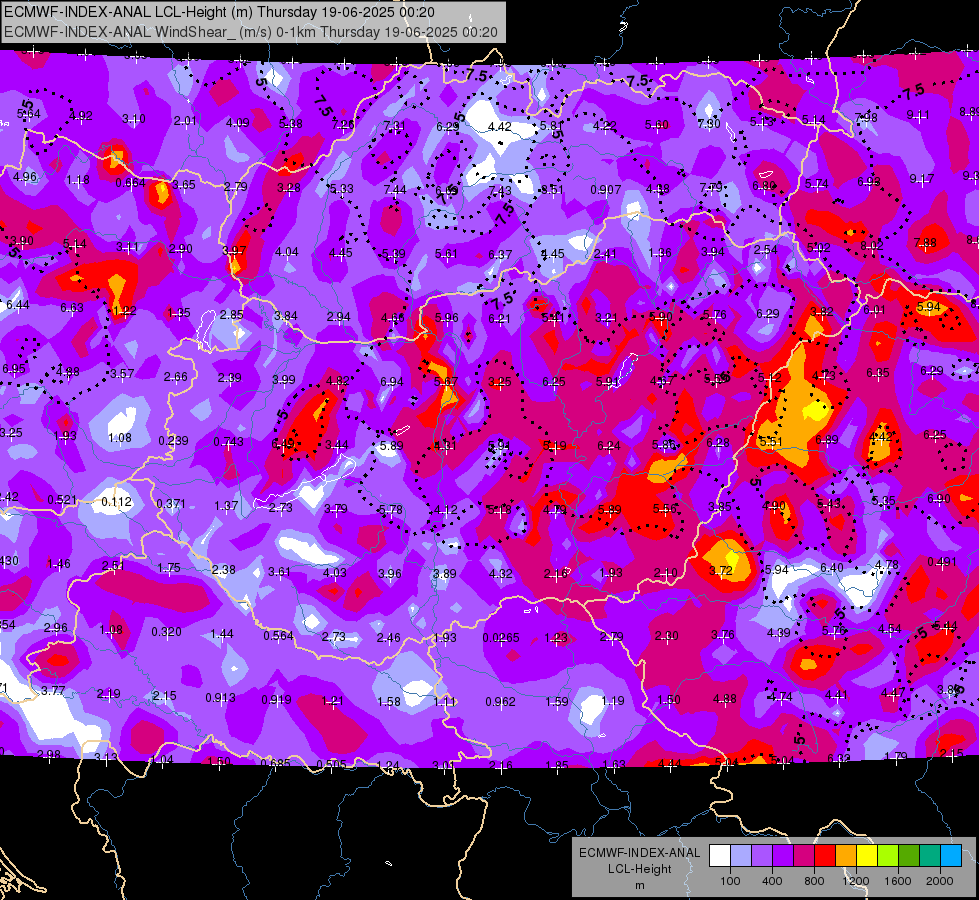Click the wind shear value '0.919'

[276, 699]
